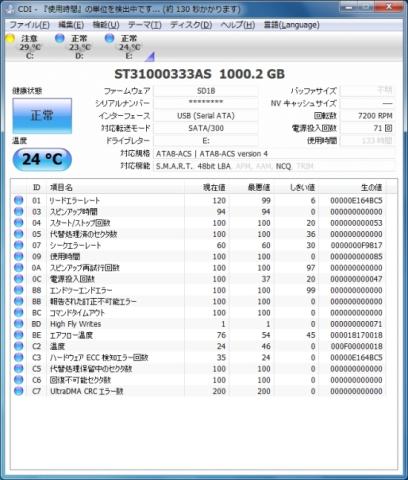Image resolution: width=408 pixels, height=480 pixels.
Task: Select the UltraDMA CRC エラー数 attribute name
Action: tap(87, 391)
